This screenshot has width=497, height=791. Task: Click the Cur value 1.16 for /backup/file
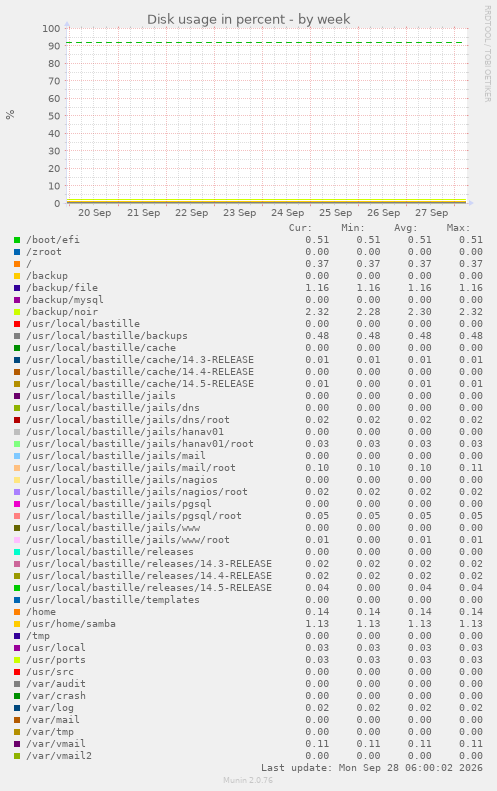point(317,288)
